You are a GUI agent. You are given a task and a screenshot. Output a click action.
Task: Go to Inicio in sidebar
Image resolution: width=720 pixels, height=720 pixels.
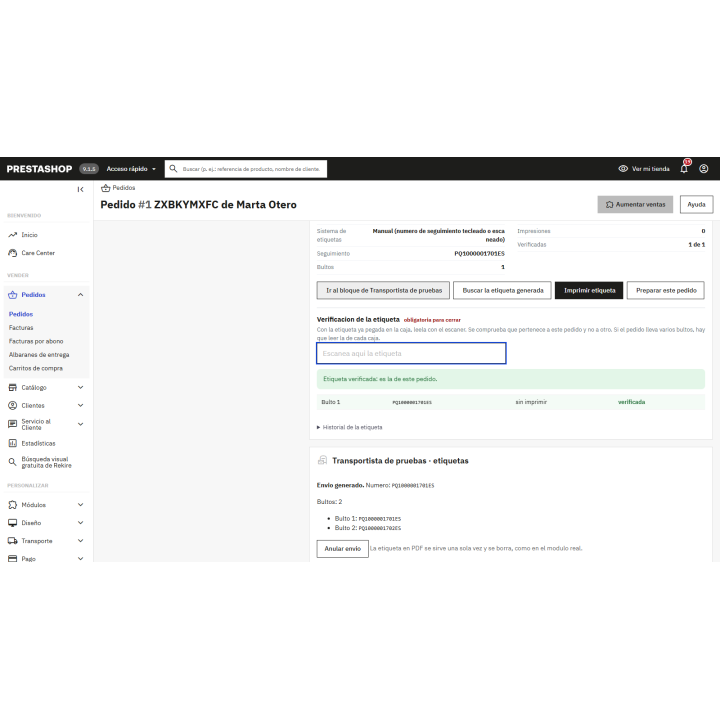coord(29,235)
